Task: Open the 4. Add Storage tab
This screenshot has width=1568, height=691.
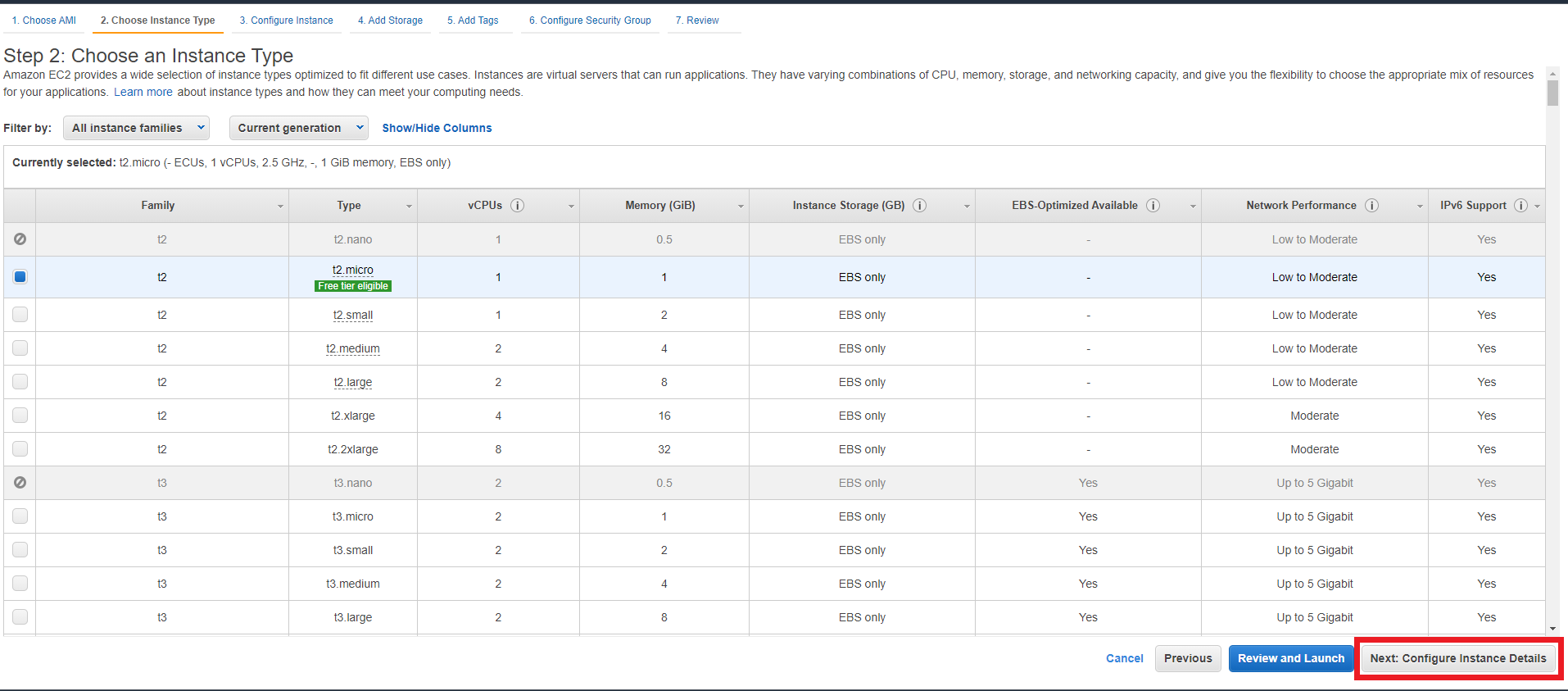Action: coord(391,20)
